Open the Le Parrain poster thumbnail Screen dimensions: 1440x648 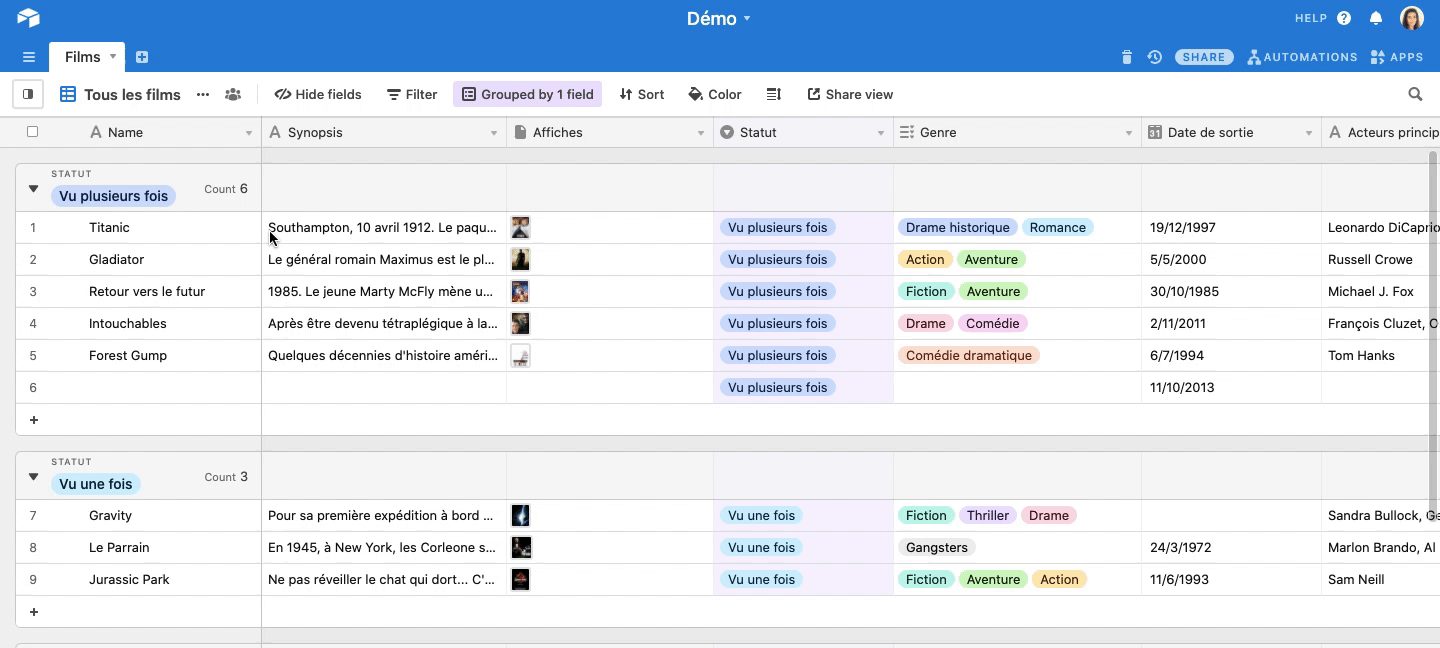click(521, 547)
